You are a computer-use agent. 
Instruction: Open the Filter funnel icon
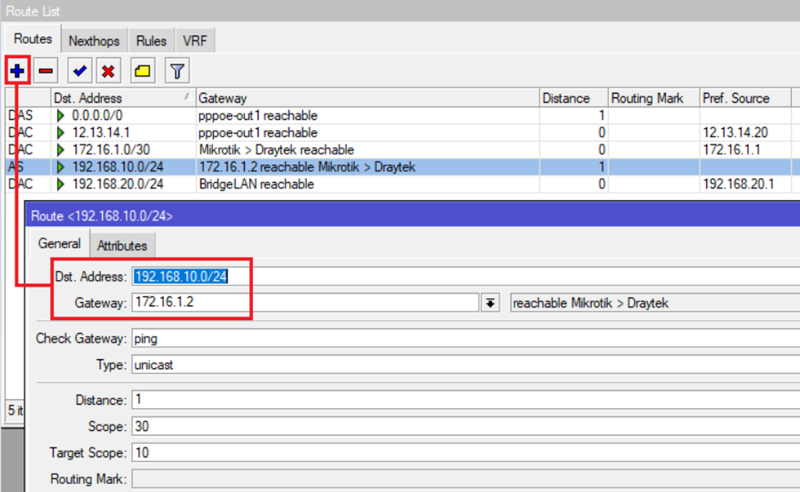point(176,71)
